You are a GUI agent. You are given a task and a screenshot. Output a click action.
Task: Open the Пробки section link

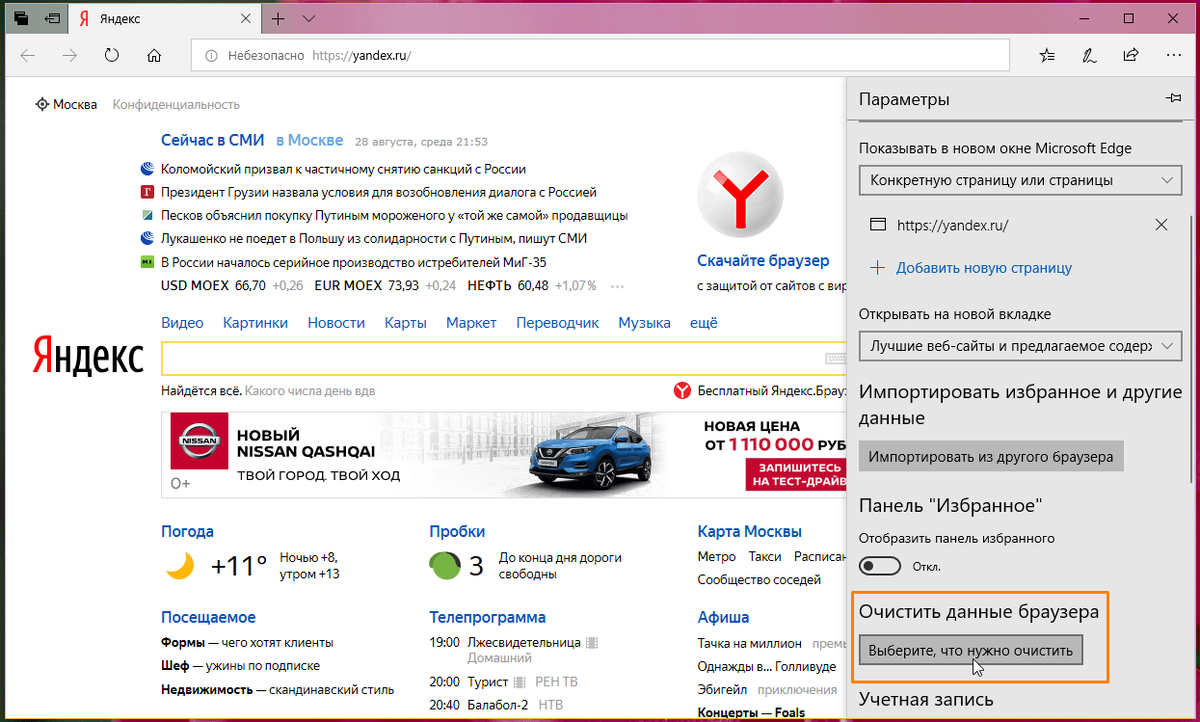tap(457, 532)
